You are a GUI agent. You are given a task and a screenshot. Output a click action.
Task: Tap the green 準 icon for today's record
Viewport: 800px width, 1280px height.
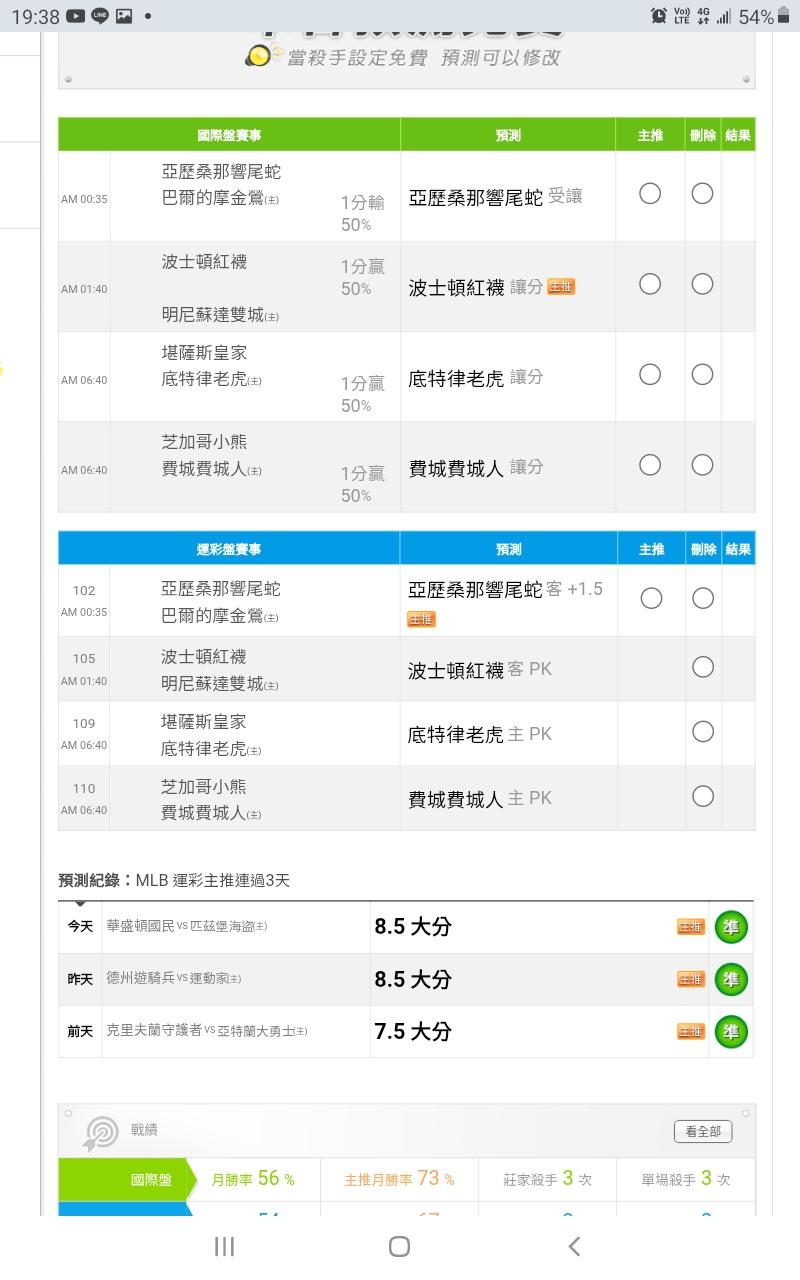click(731, 927)
